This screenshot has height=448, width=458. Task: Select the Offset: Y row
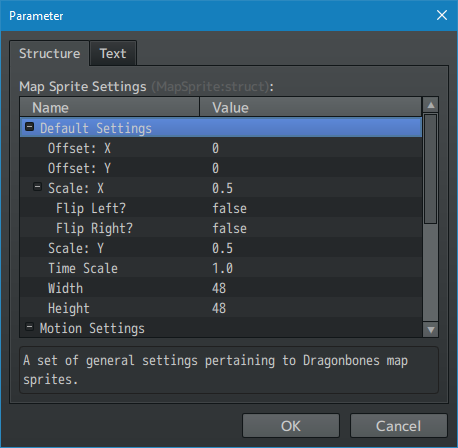pyautogui.click(x=221, y=168)
